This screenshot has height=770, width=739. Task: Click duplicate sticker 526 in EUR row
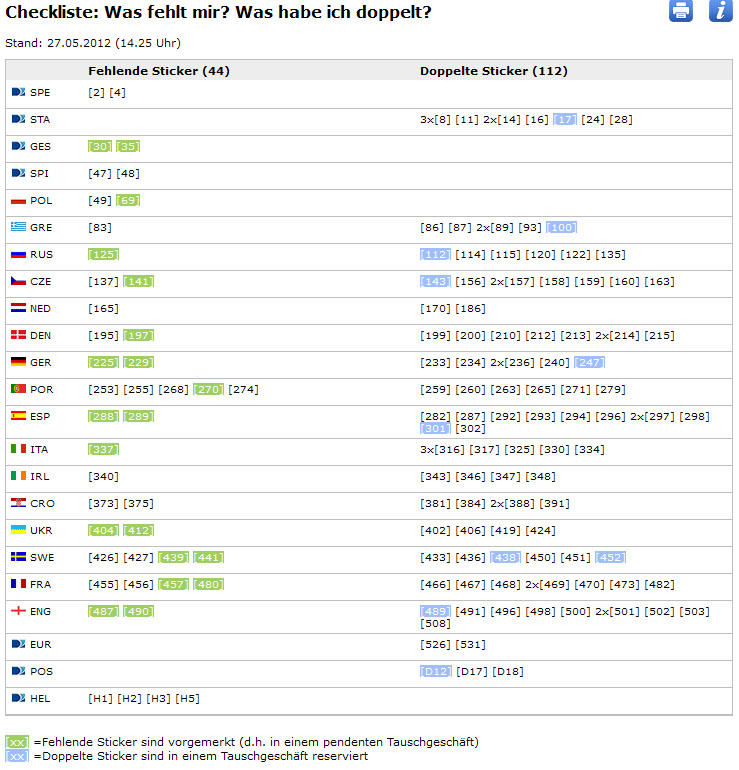436,645
